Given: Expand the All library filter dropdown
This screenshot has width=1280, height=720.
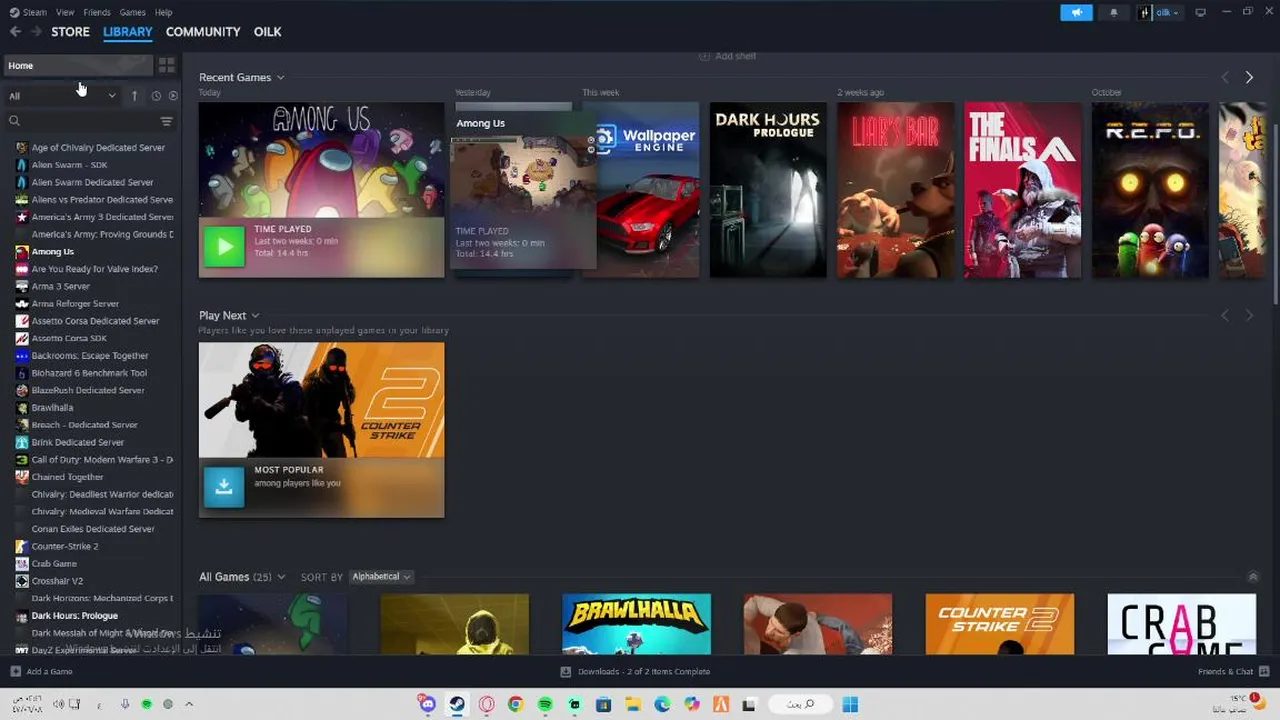Looking at the screenshot, I should tap(62, 96).
